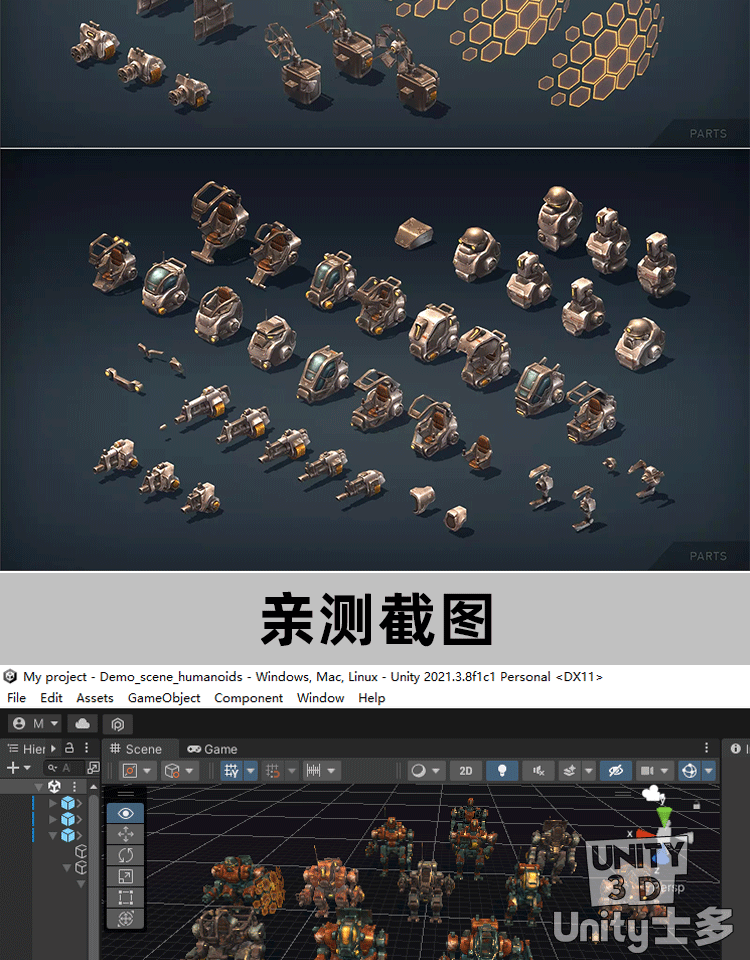
Task: Open the GameObject menu
Action: (x=164, y=698)
